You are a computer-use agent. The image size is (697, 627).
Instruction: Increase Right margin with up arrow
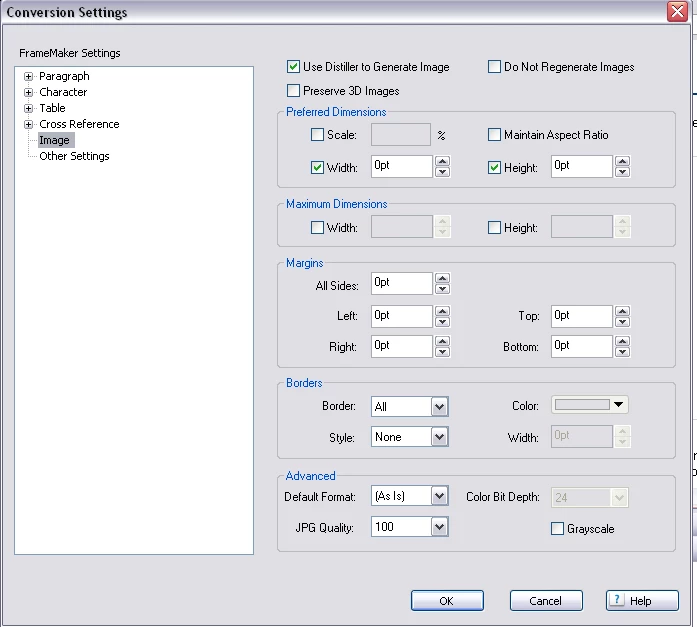(442, 341)
